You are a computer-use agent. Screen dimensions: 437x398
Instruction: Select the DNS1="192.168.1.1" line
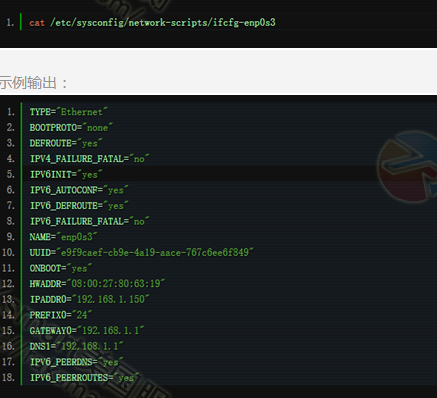click(76, 346)
